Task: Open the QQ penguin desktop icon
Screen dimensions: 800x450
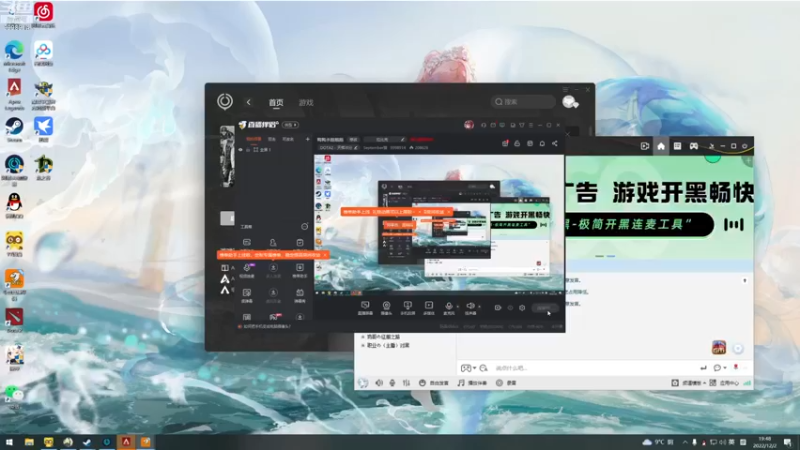Action: [x=14, y=206]
